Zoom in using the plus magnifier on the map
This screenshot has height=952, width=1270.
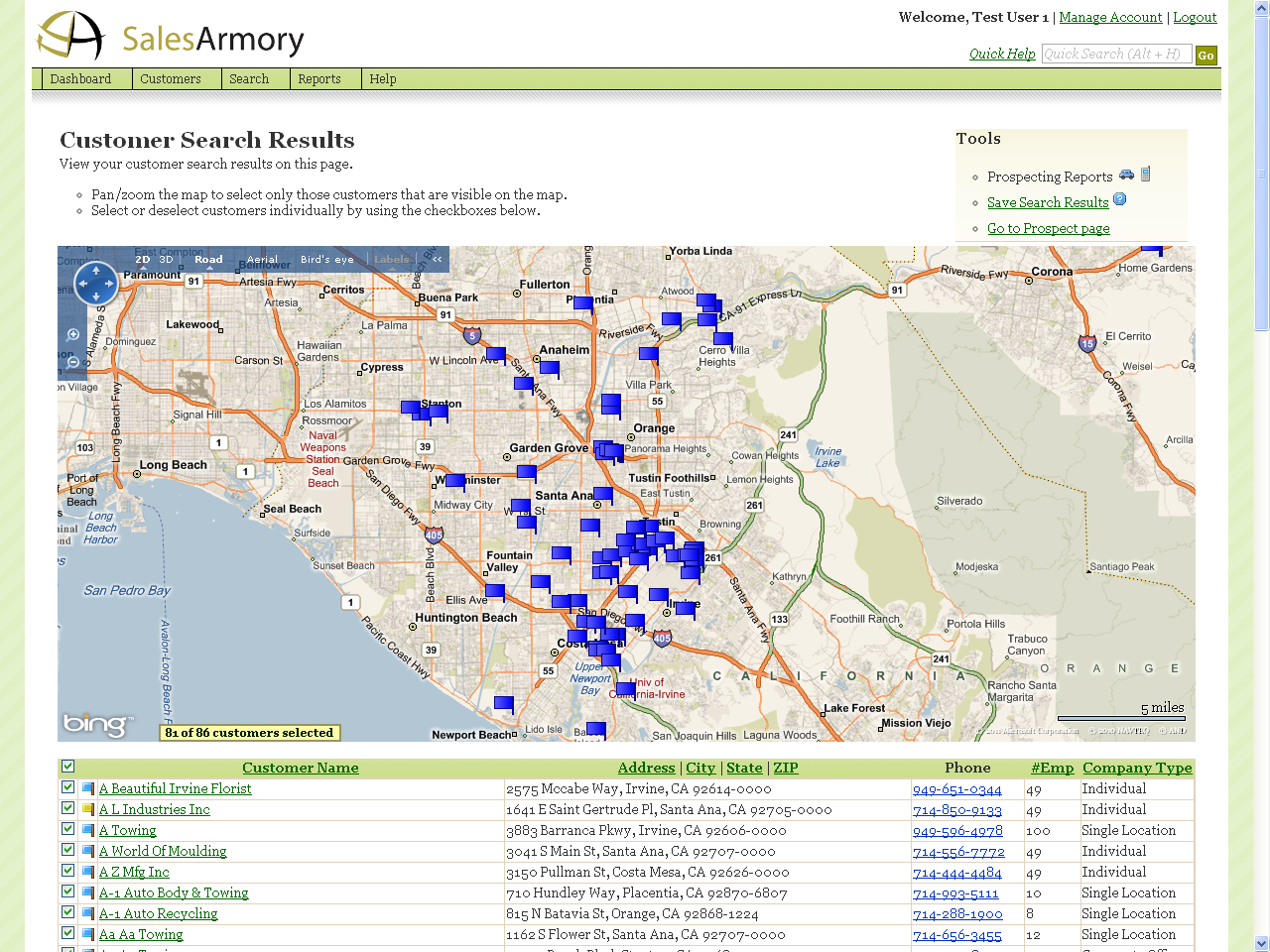click(71, 335)
